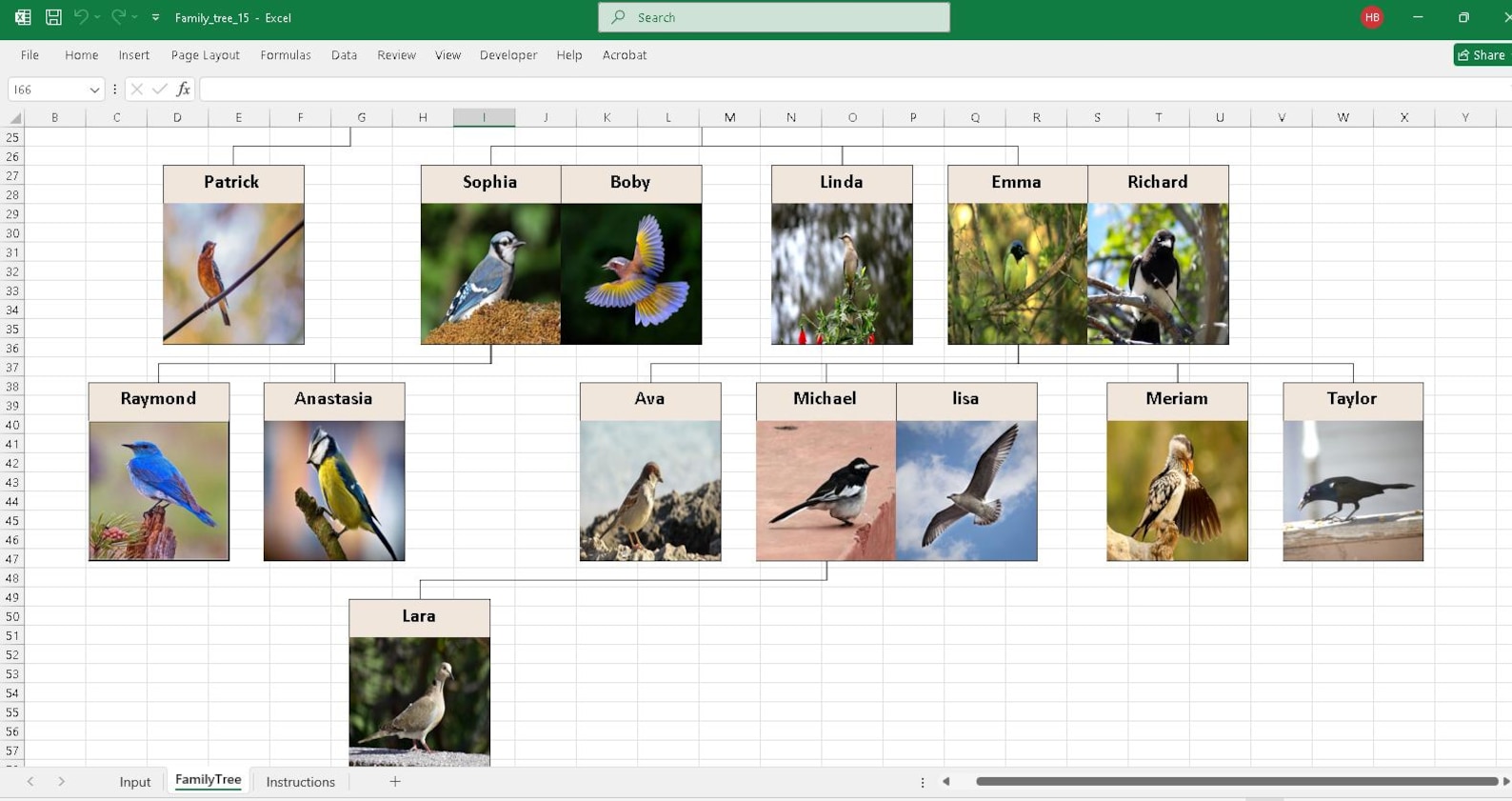Viewport: 1512px width, 801px height.
Task: Open the Home ribbon tab
Action: [x=81, y=55]
